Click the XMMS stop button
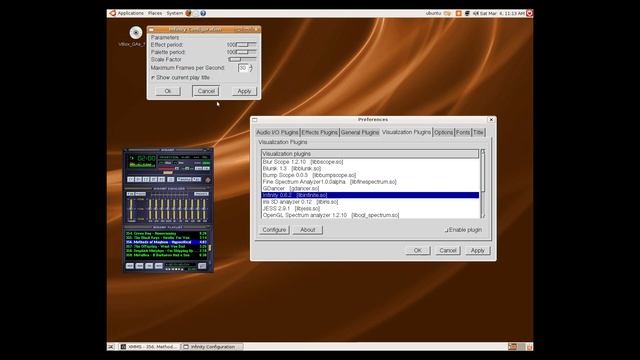 tap(154, 180)
